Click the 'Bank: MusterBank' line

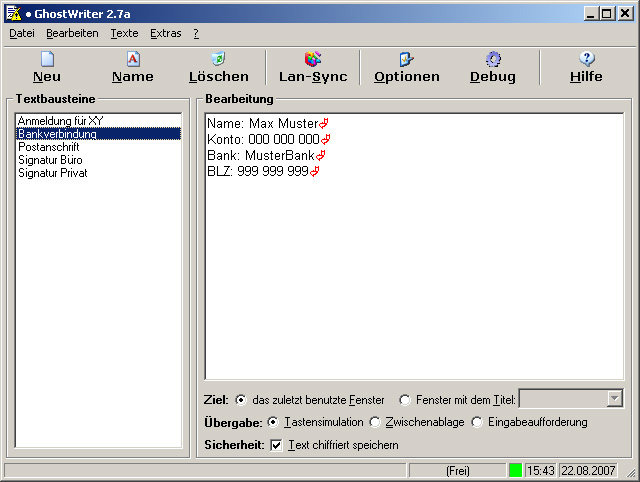[x=266, y=155]
